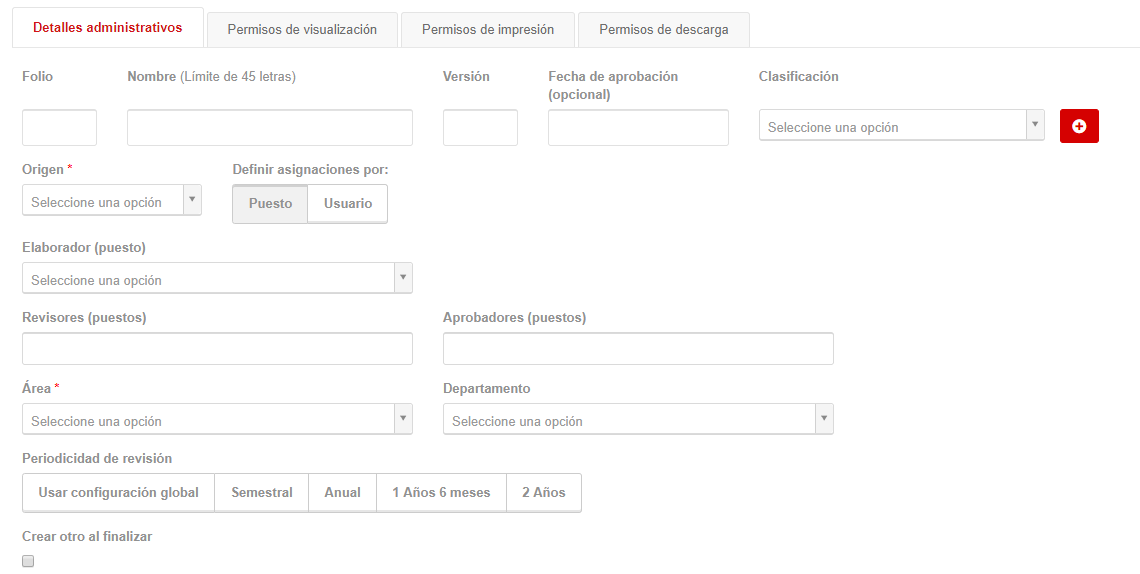Expand the Elaborador (puesto) dropdown
The image size is (1140, 574).
click(x=217, y=278)
